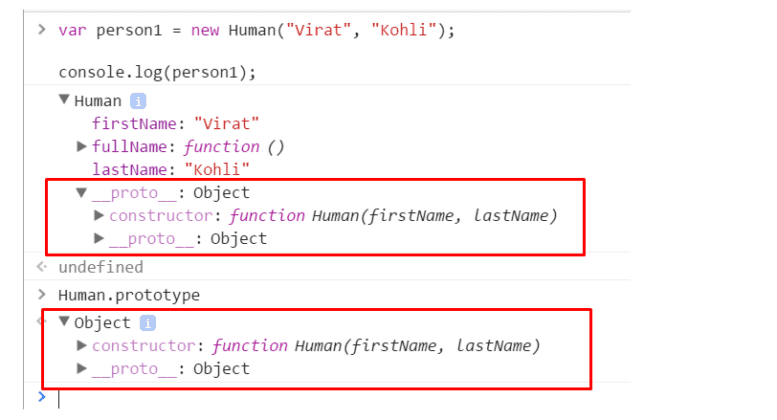
Task: Click the undefined return value line
Action: [x=100, y=267]
